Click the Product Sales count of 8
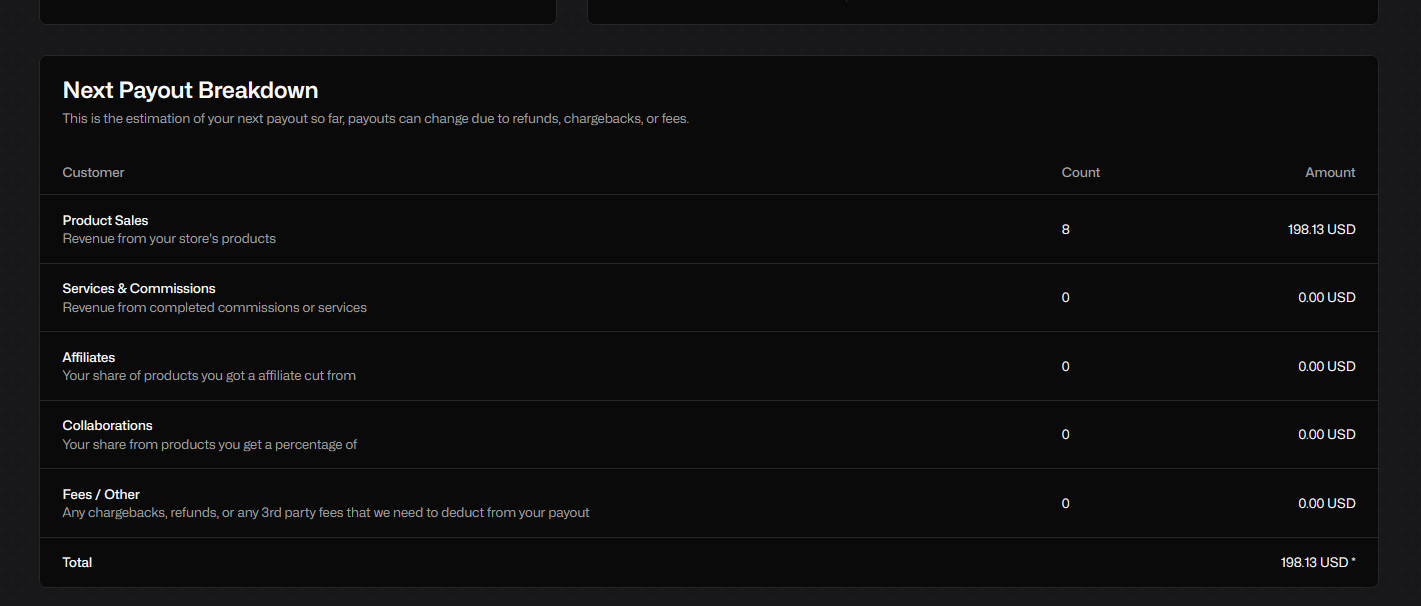 click(1065, 229)
